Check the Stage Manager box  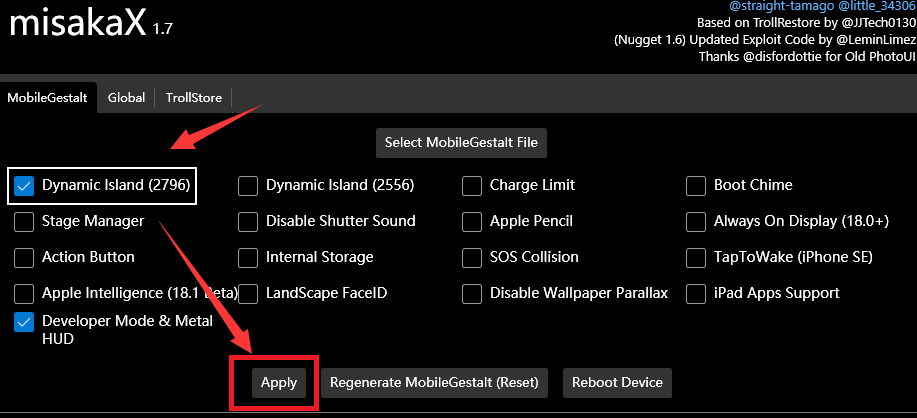click(25, 221)
